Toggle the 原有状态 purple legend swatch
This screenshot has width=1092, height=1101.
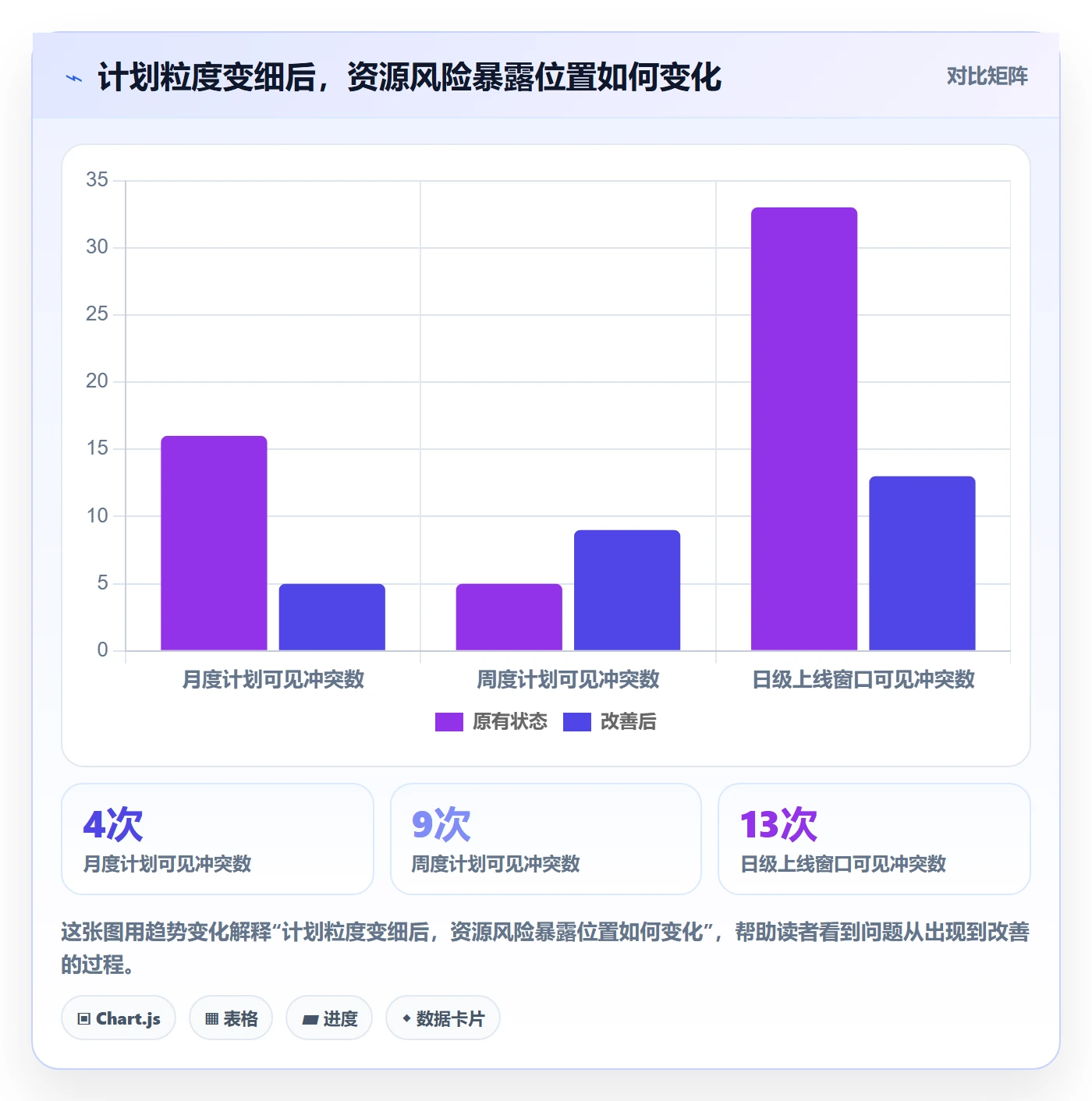tap(448, 722)
